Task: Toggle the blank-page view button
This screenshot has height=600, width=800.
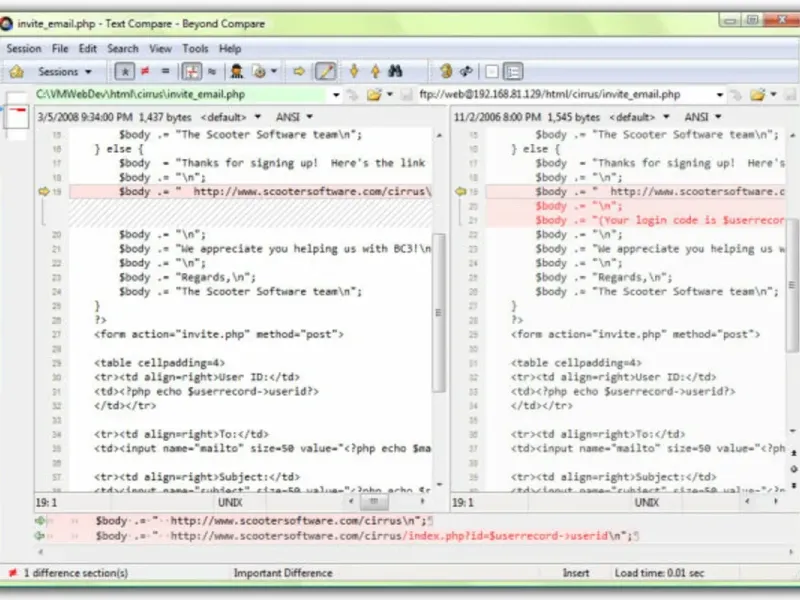Action: pos(492,71)
